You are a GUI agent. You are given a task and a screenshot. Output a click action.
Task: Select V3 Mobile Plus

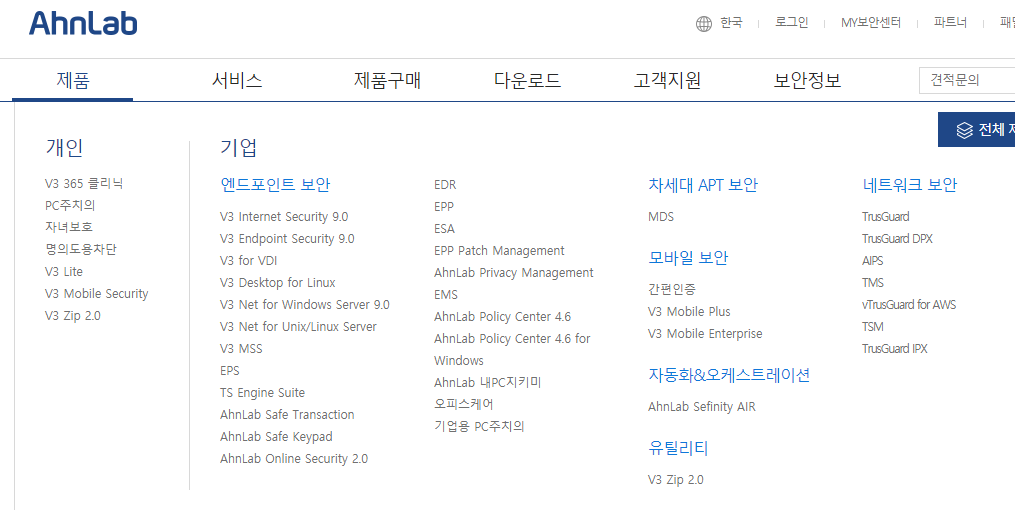pos(689,312)
